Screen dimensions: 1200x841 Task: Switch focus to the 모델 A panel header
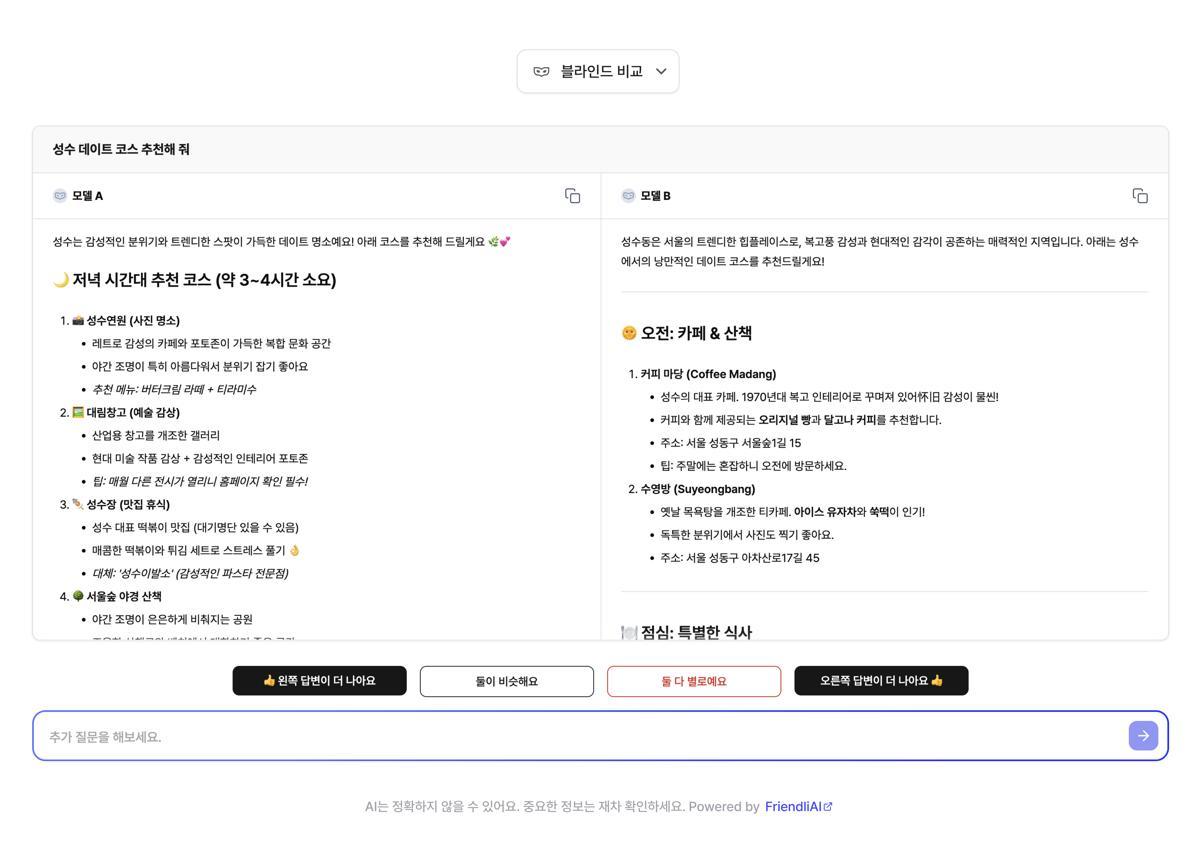(84, 195)
